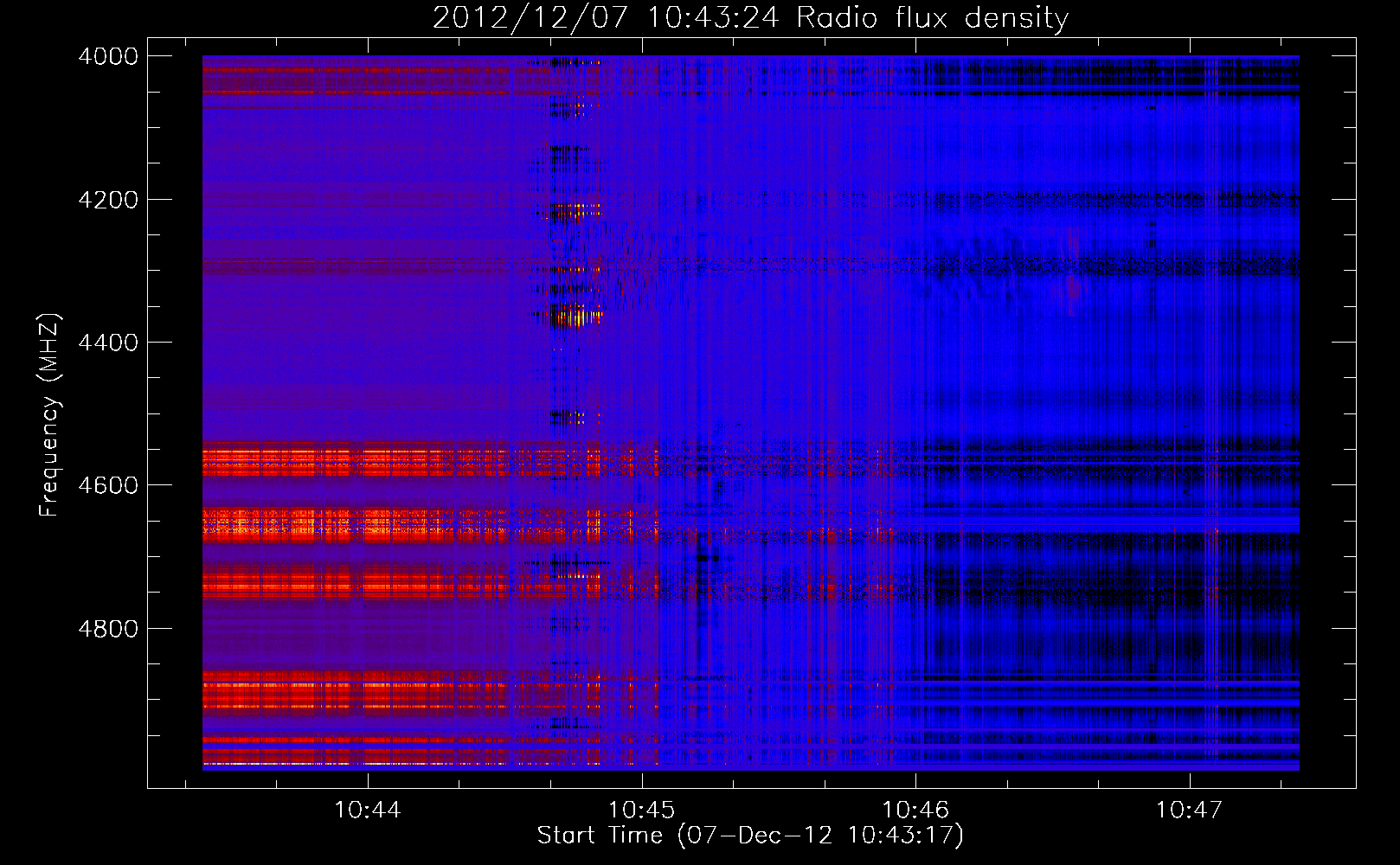The width and height of the screenshot is (1400, 865).
Task: Select the 4400 frequency axis label
Action: pos(108,343)
